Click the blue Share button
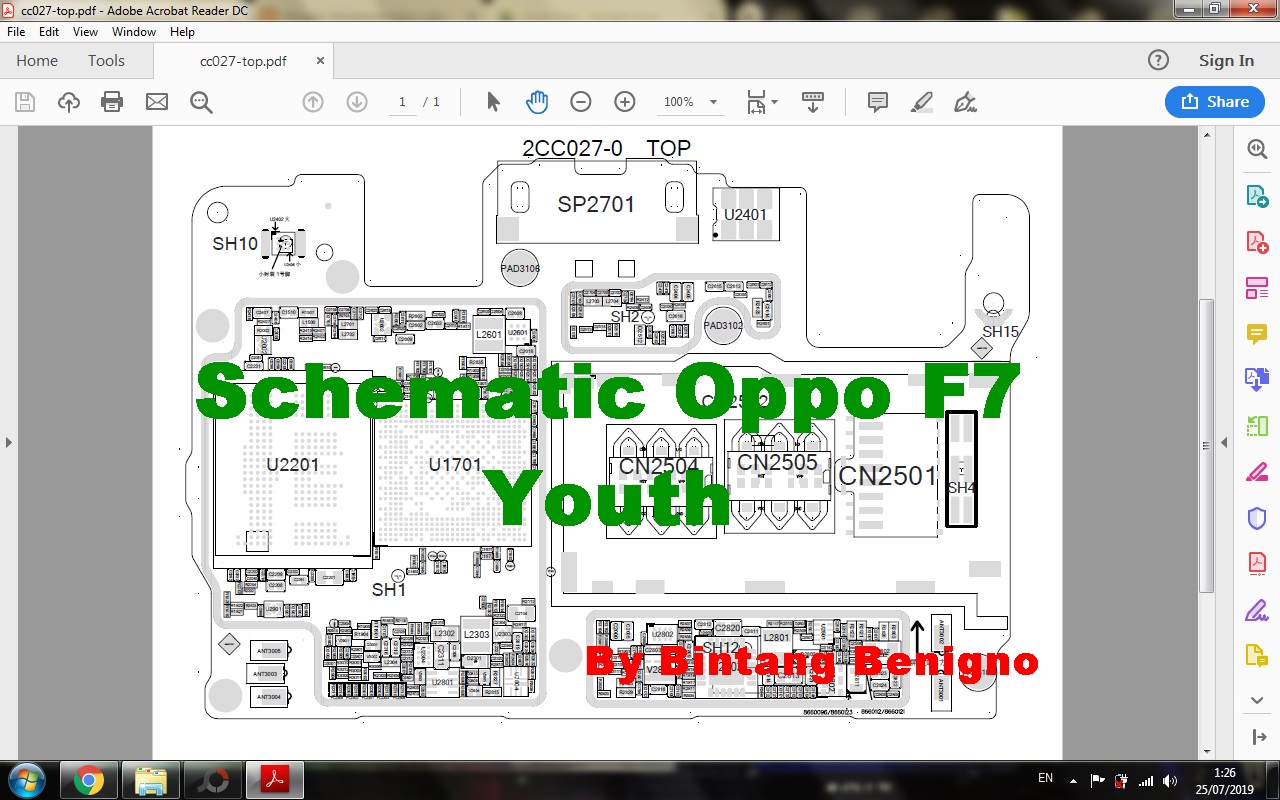Viewport: 1280px width, 800px height. click(1214, 101)
